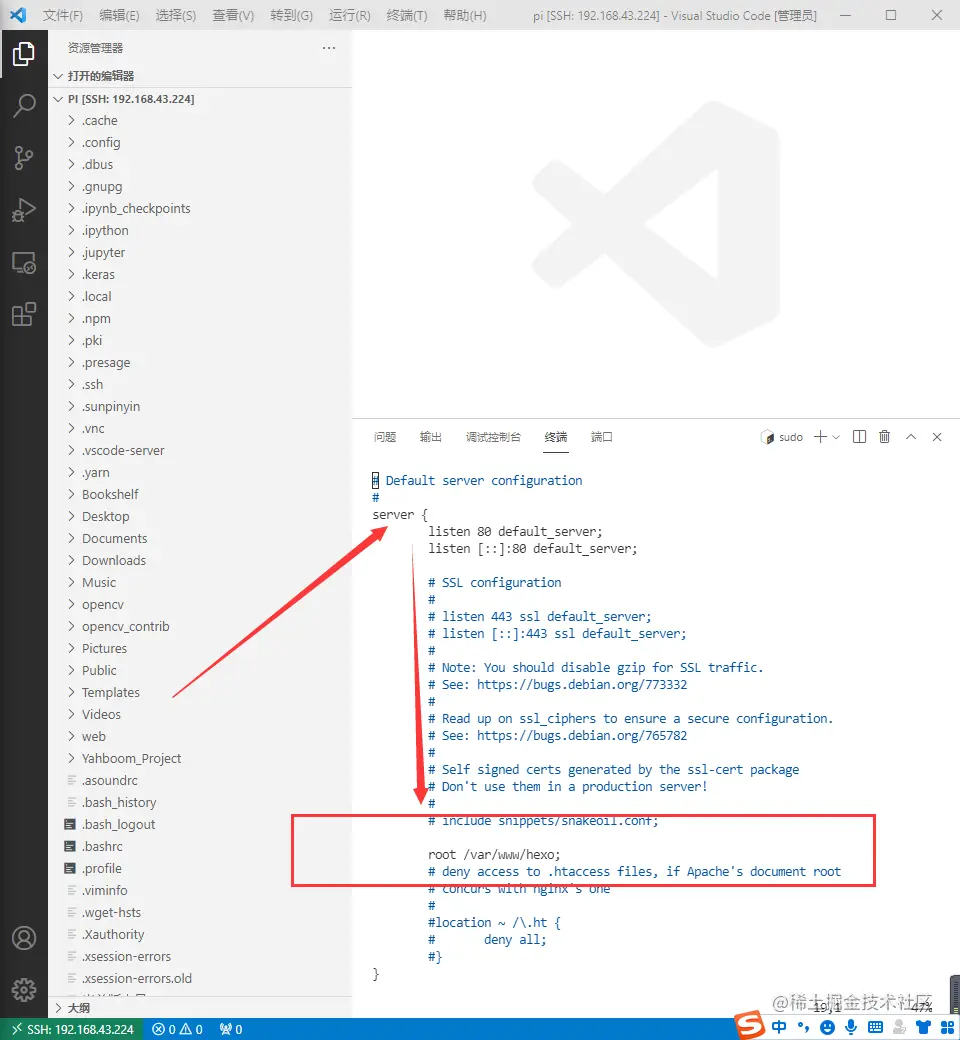Viewport: 960px width, 1040px height.
Task: Open the .Xauthority file
Action: pyautogui.click(x=200, y=935)
